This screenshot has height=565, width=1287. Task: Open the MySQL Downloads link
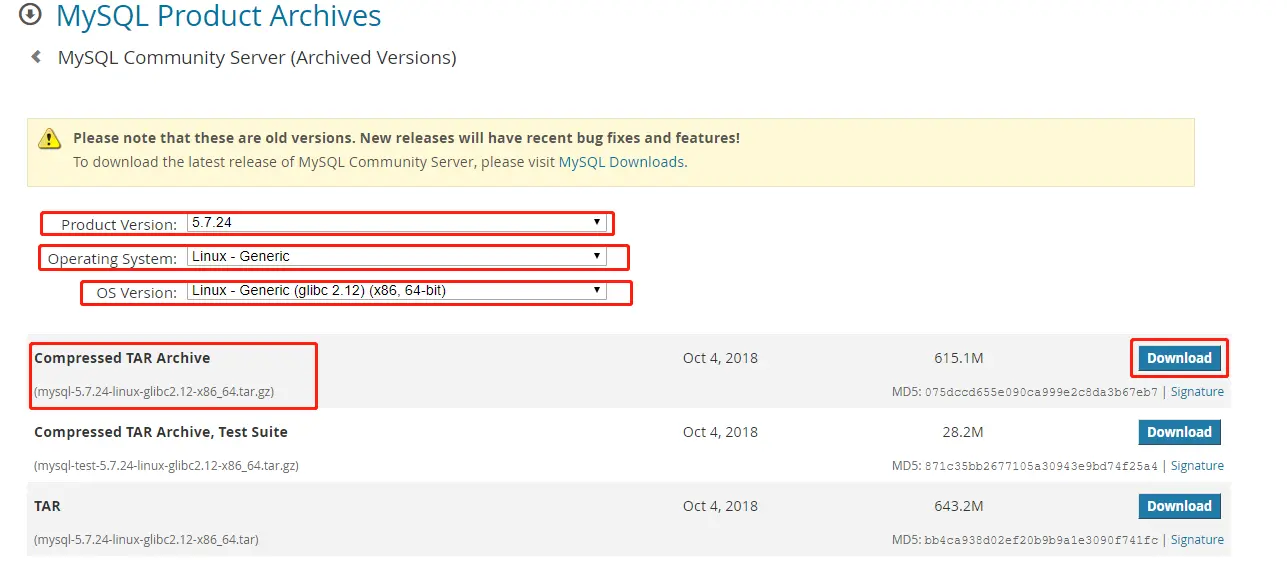pos(621,162)
